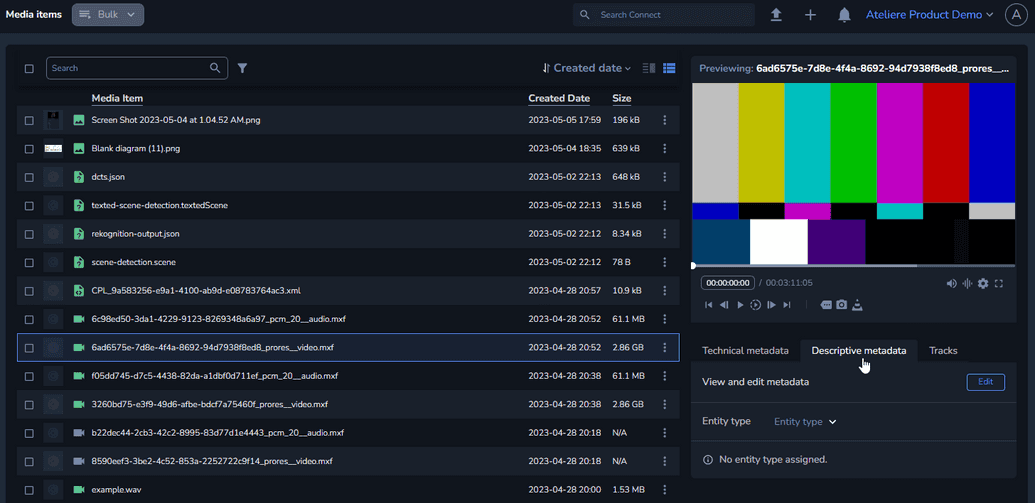Click the VLC cone icon
The height and width of the screenshot is (503, 1035).
[857, 305]
